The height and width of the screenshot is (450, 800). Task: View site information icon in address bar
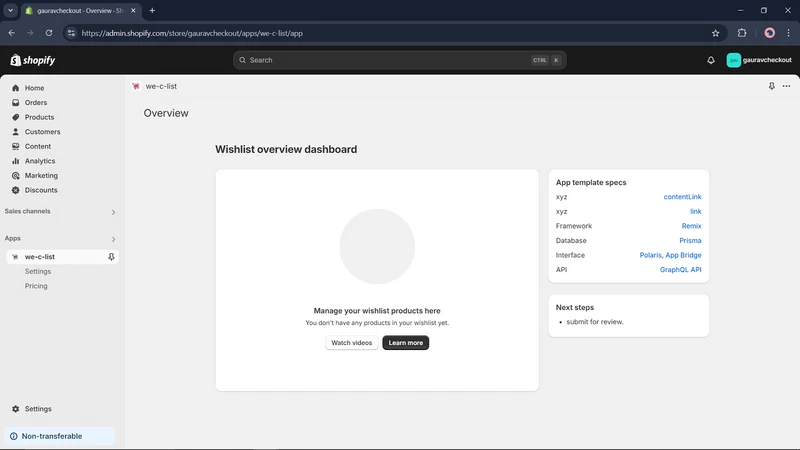coord(71,33)
